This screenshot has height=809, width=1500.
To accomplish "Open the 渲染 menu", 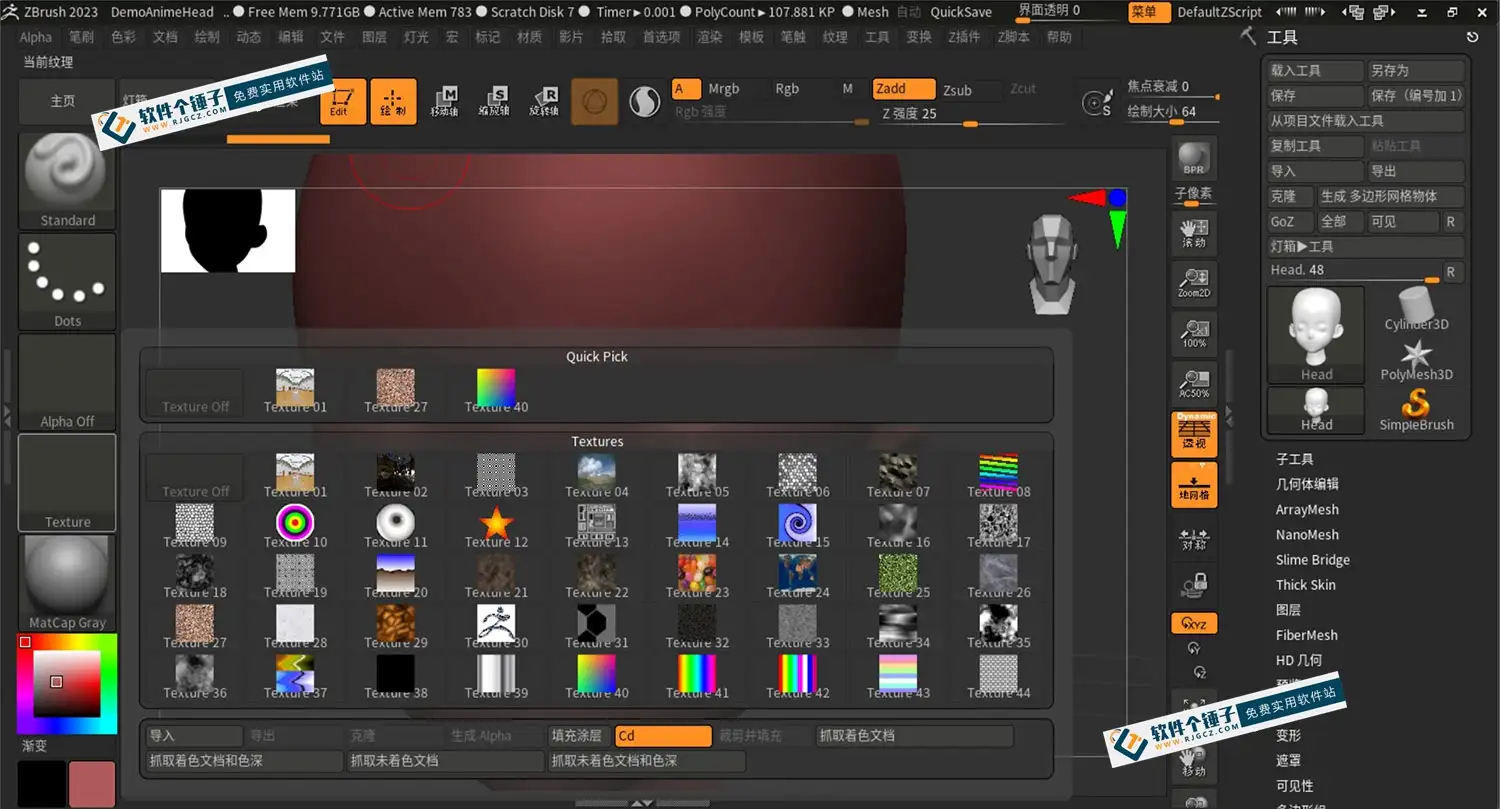I will coord(710,37).
